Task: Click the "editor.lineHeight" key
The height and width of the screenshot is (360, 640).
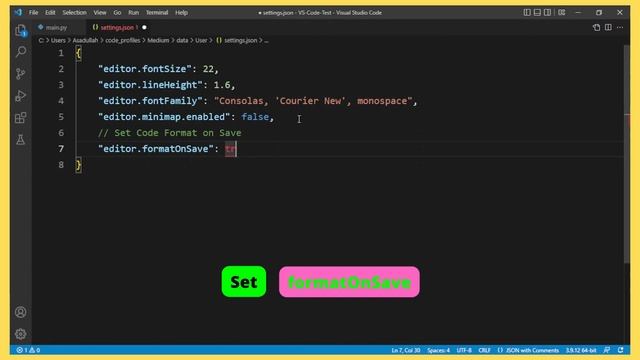Action: pyautogui.click(x=150, y=85)
